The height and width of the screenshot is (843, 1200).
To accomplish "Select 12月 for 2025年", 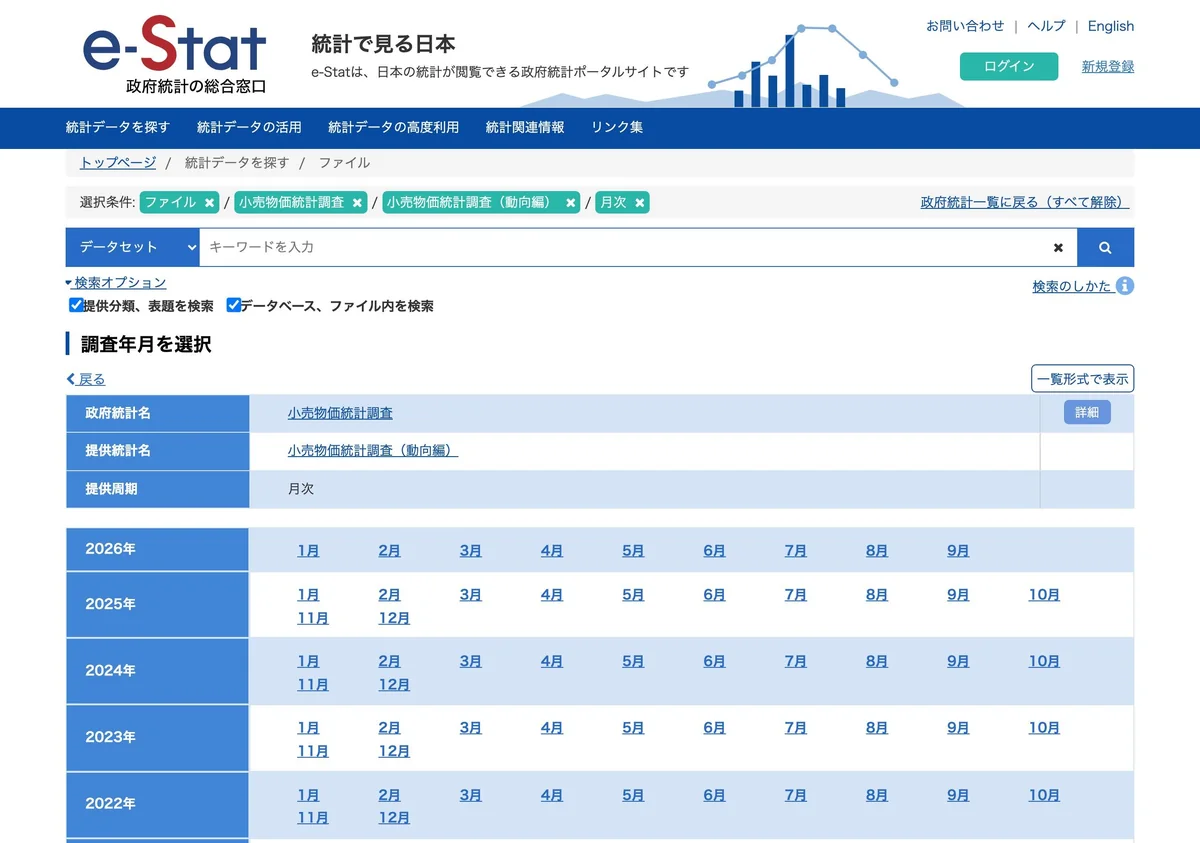I will coord(394,619).
